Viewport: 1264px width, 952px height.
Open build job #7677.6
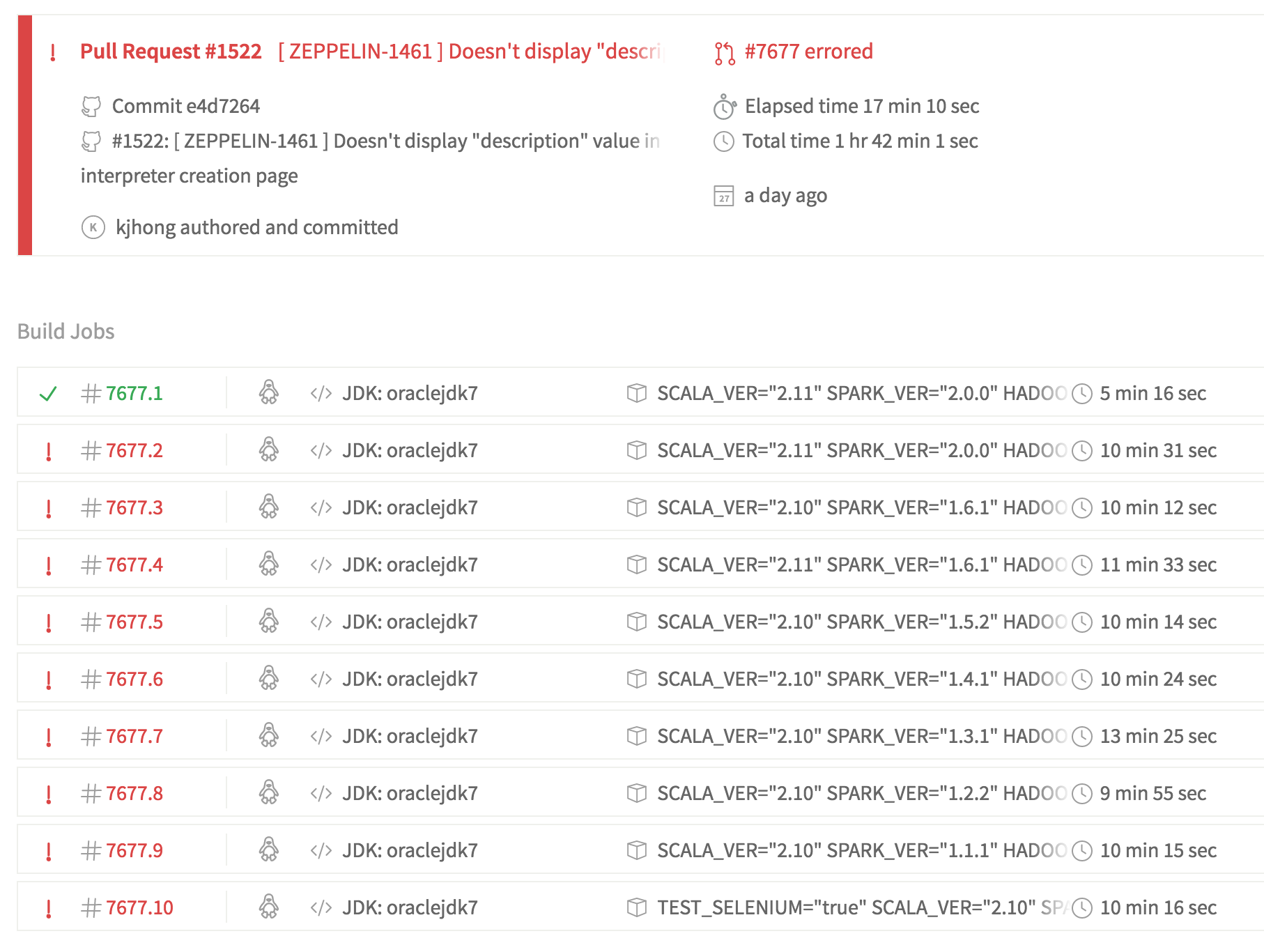tap(134, 680)
